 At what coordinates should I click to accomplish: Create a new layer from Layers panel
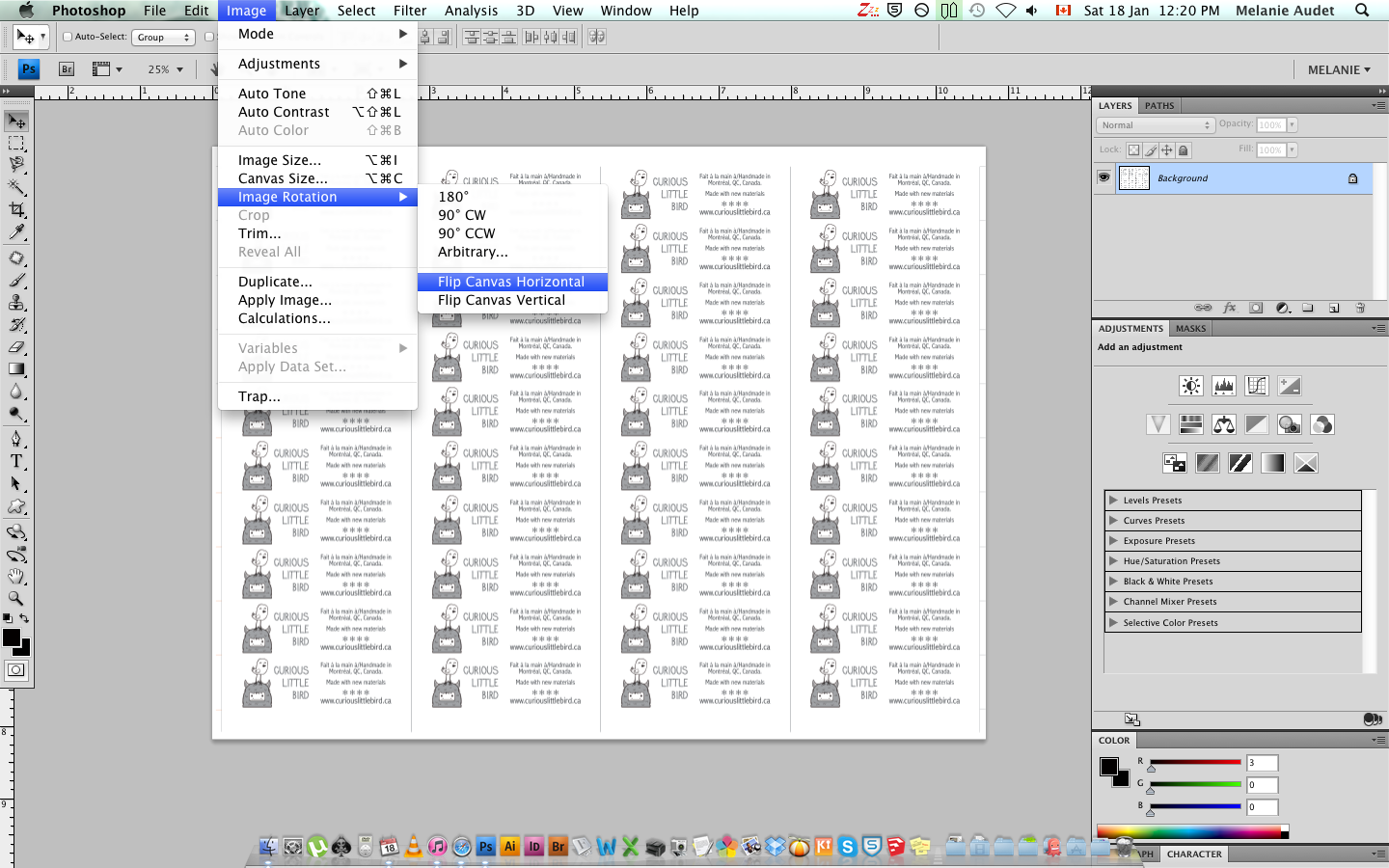(x=1334, y=308)
